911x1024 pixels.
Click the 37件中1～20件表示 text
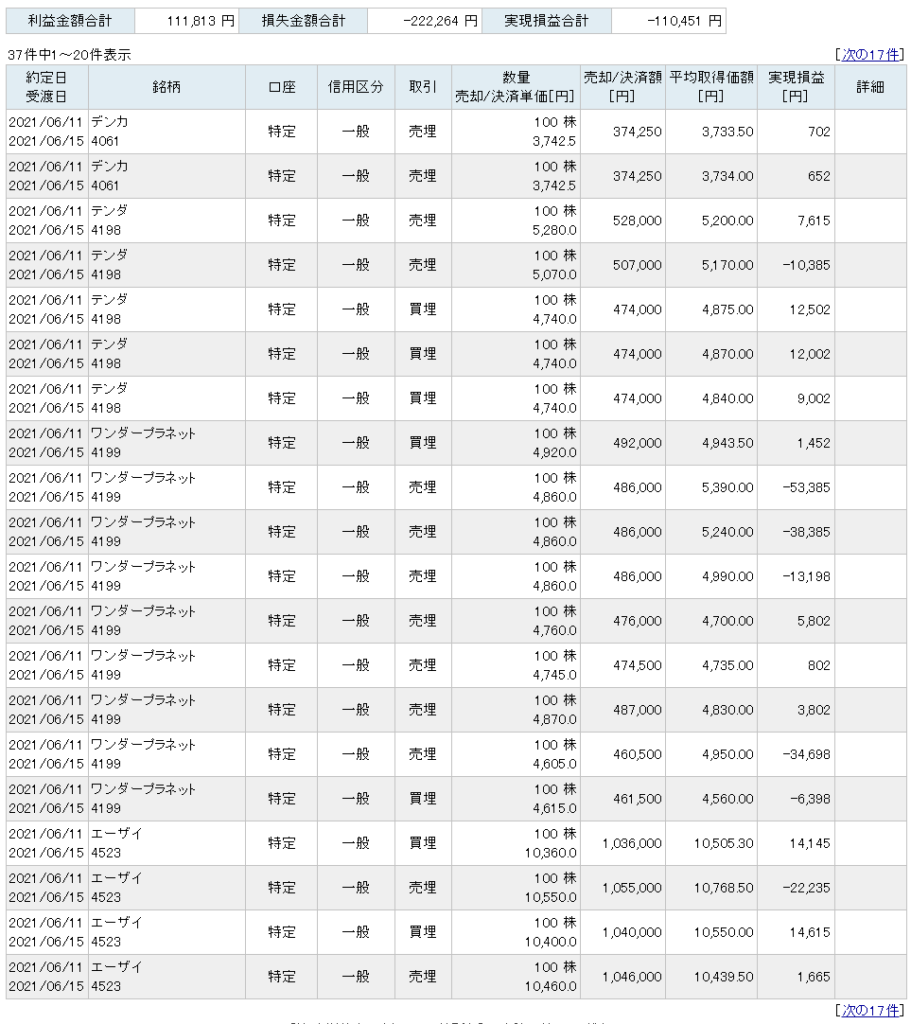pyautogui.click(x=69, y=55)
